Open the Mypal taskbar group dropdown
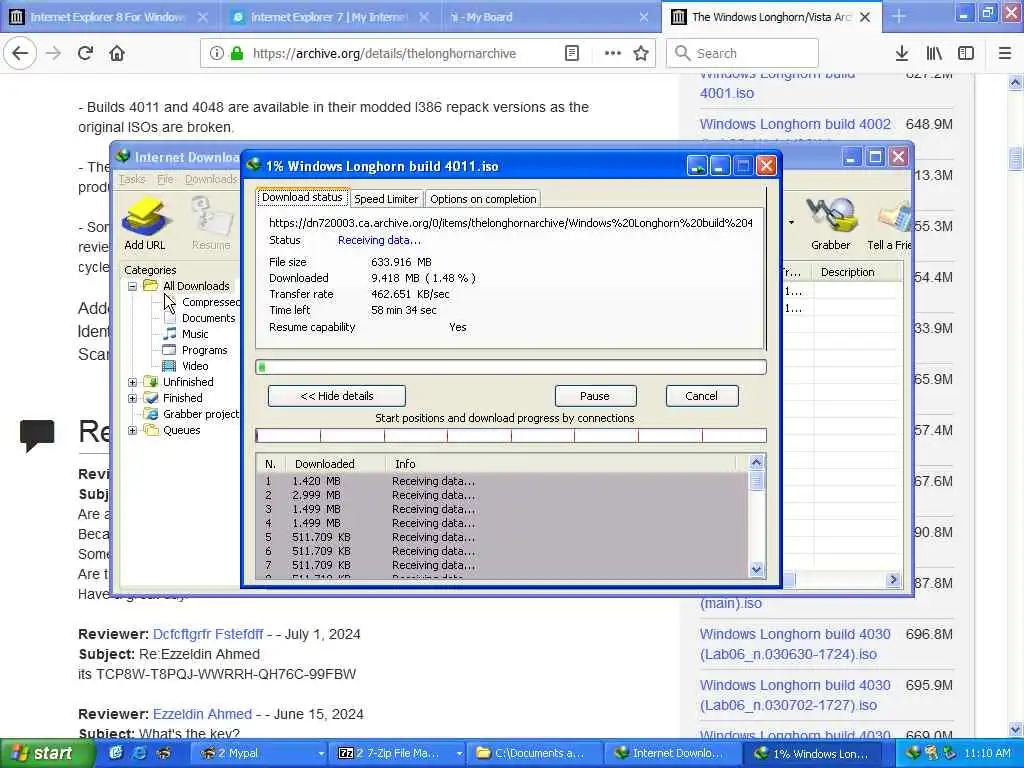 pyautogui.click(x=321, y=754)
